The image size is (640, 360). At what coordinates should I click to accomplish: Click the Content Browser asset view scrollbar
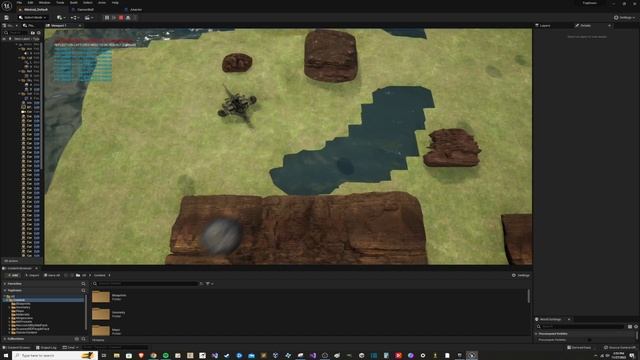pos(529,296)
